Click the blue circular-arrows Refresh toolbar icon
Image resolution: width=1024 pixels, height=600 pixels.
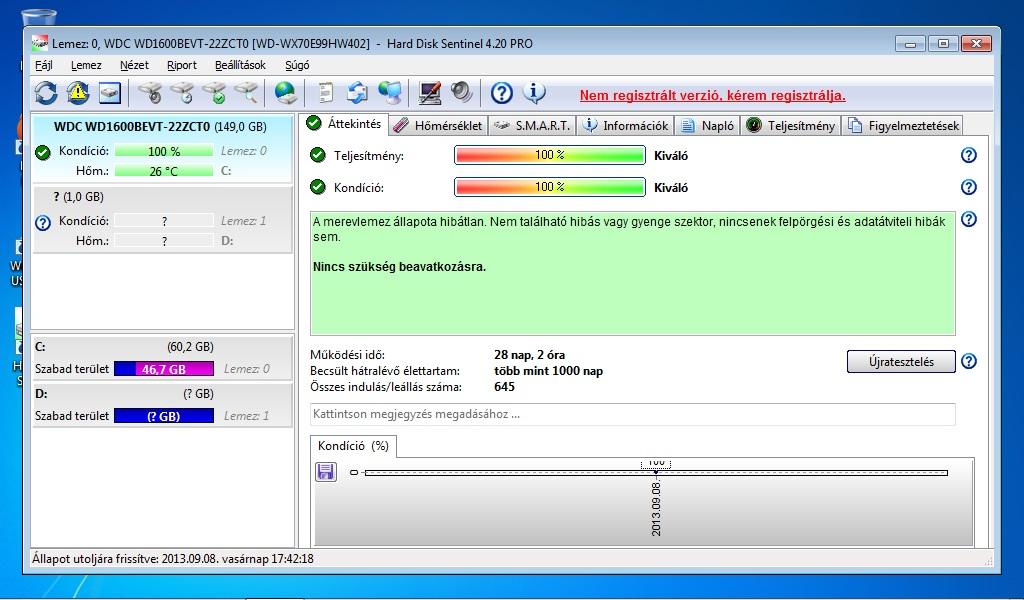pos(46,93)
